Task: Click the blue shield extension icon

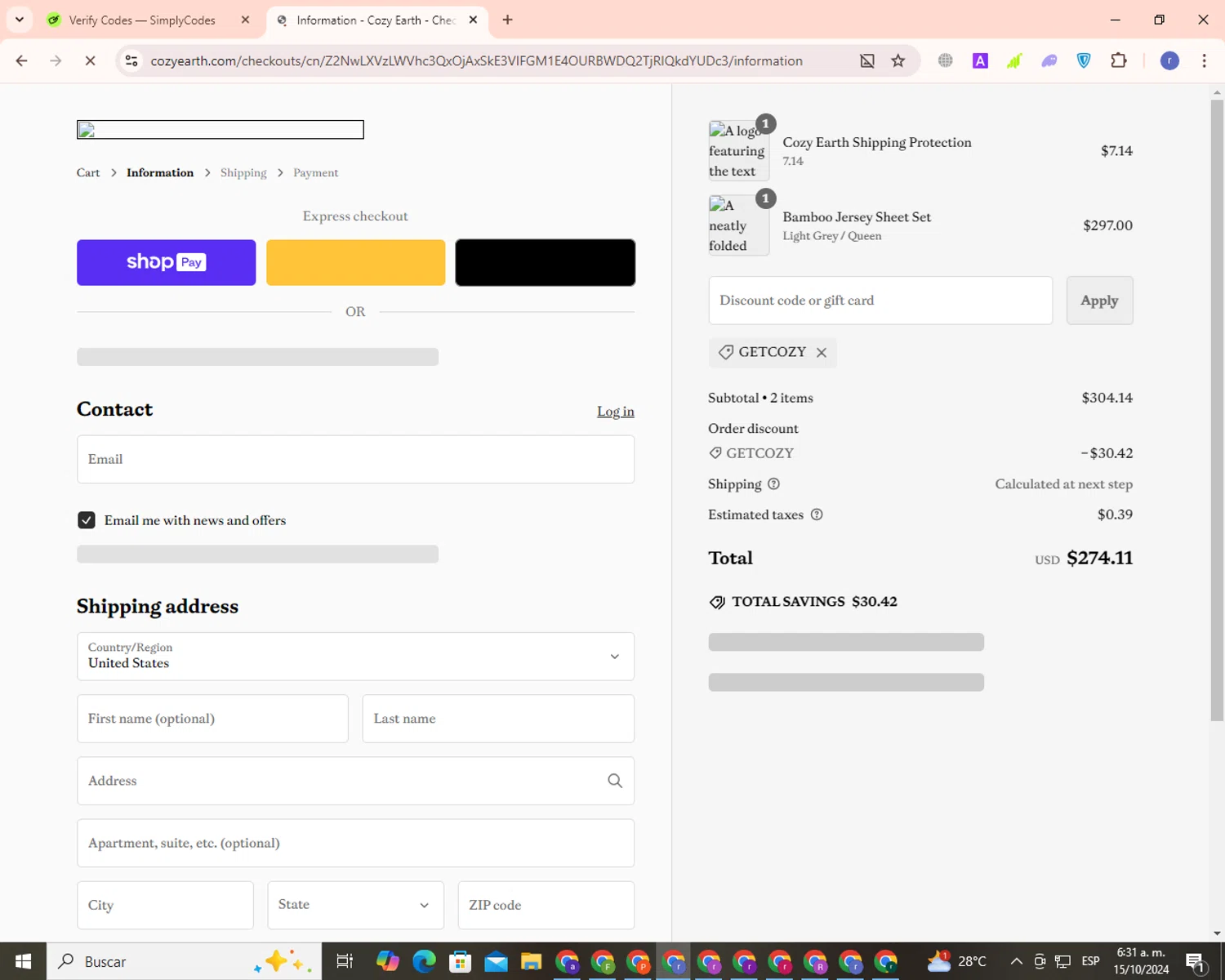Action: [1084, 60]
